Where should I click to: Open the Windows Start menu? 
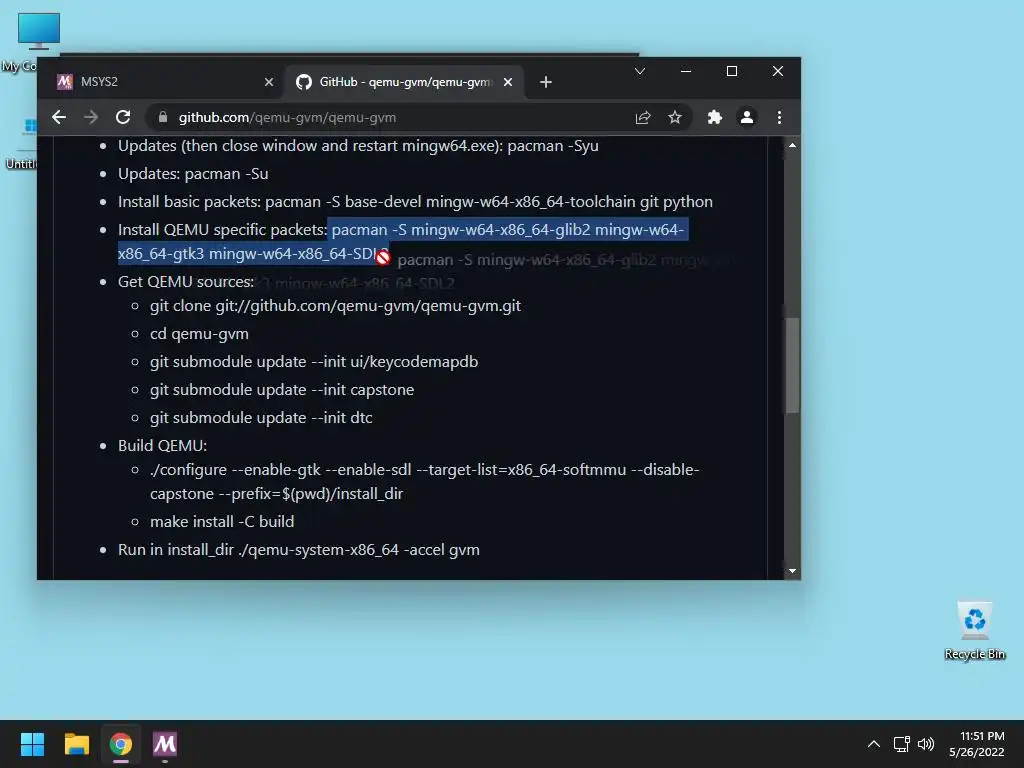(x=32, y=744)
